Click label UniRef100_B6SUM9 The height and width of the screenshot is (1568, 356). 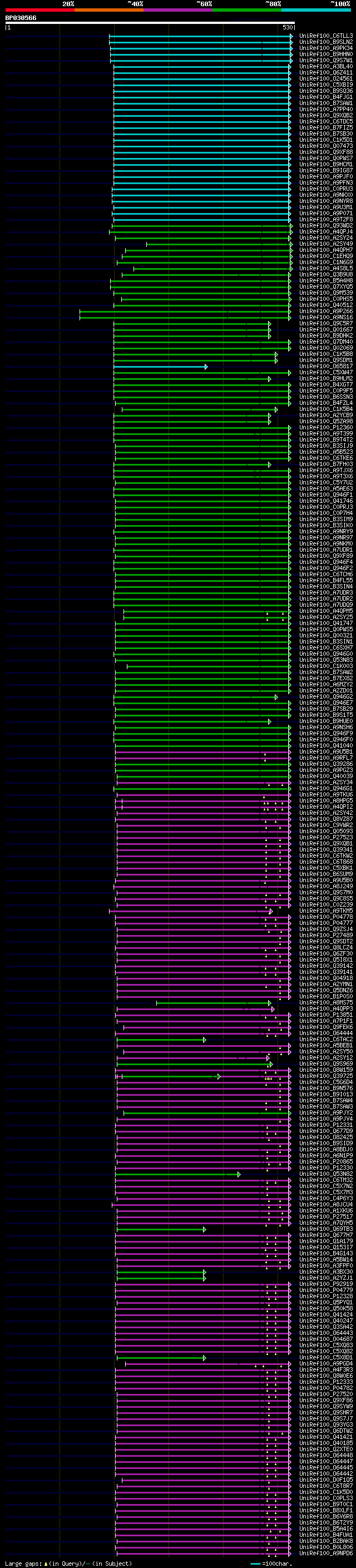click(x=326, y=875)
